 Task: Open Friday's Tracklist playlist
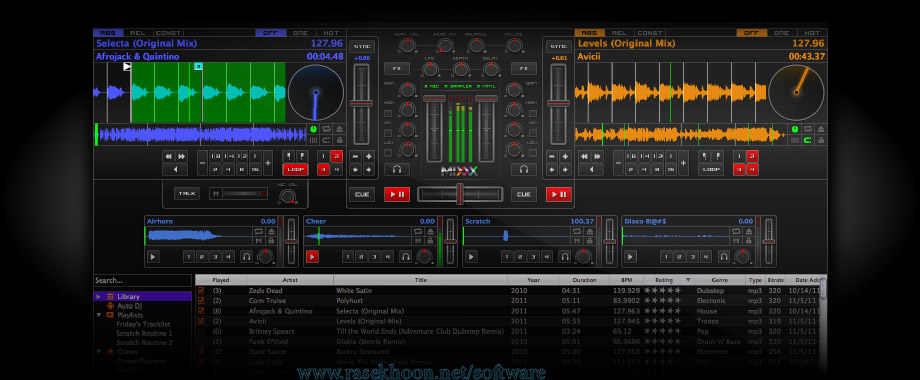[143, 324]
